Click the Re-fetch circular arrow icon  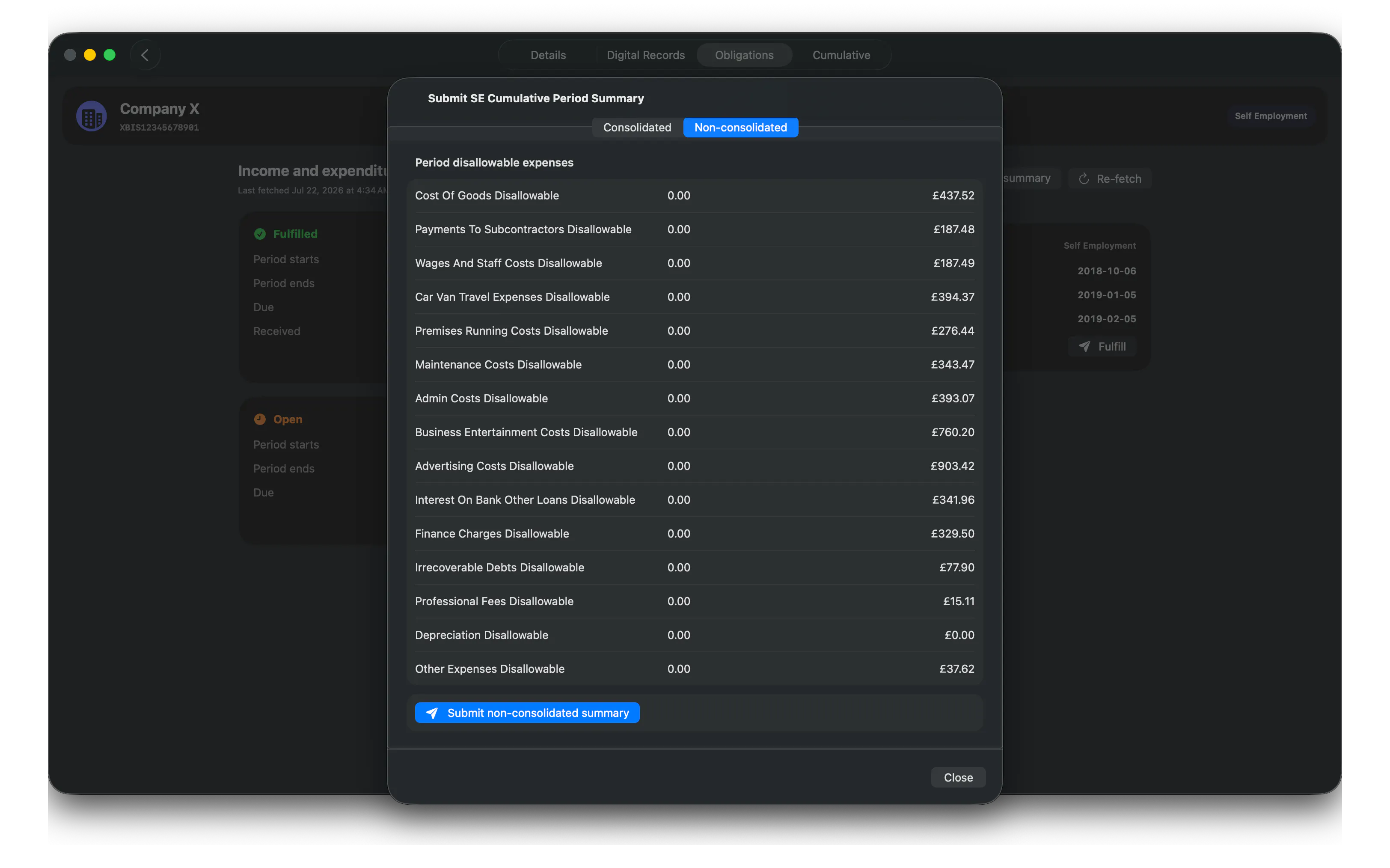tap(1084, 178)
